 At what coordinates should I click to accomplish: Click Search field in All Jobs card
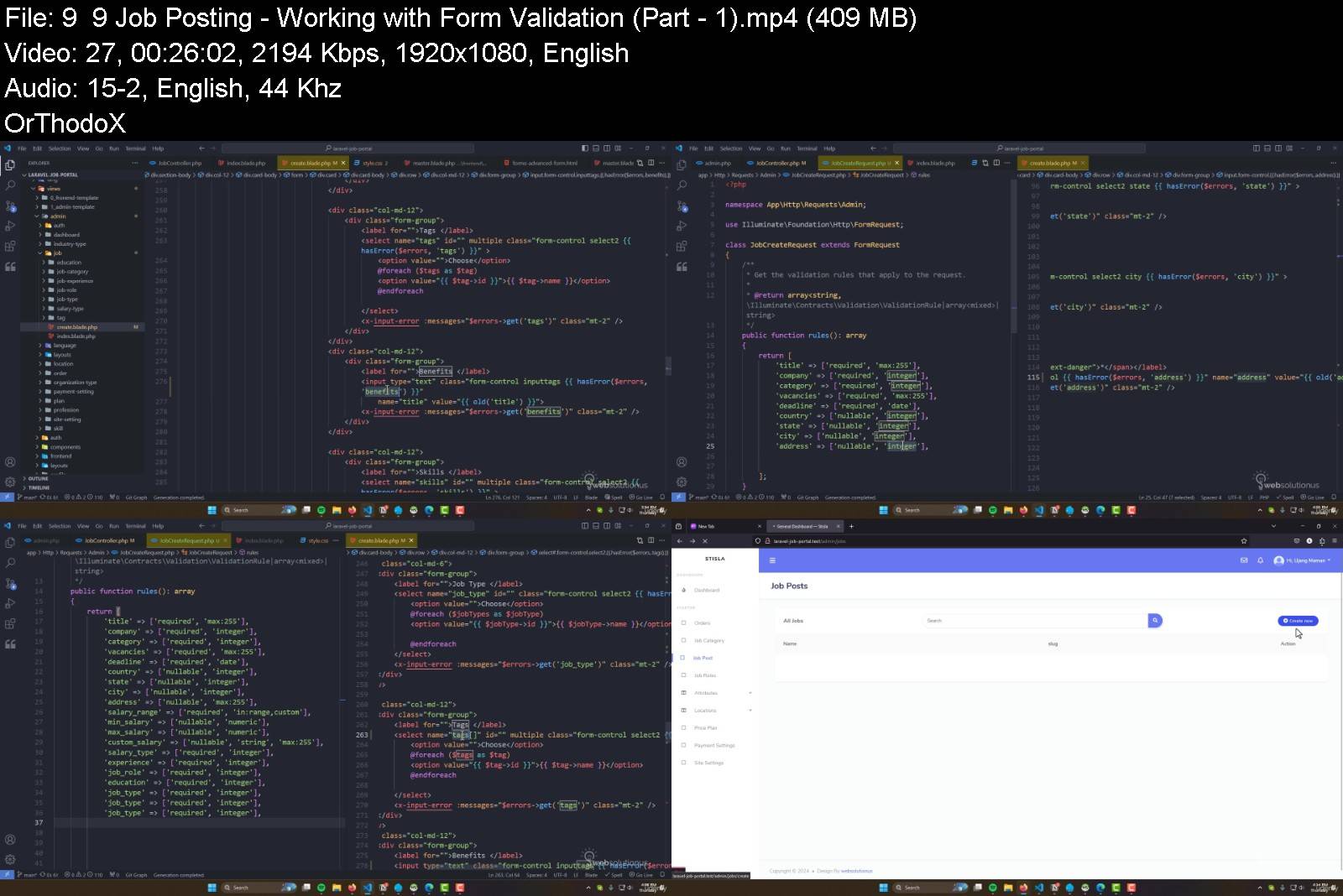(1035, 621)
